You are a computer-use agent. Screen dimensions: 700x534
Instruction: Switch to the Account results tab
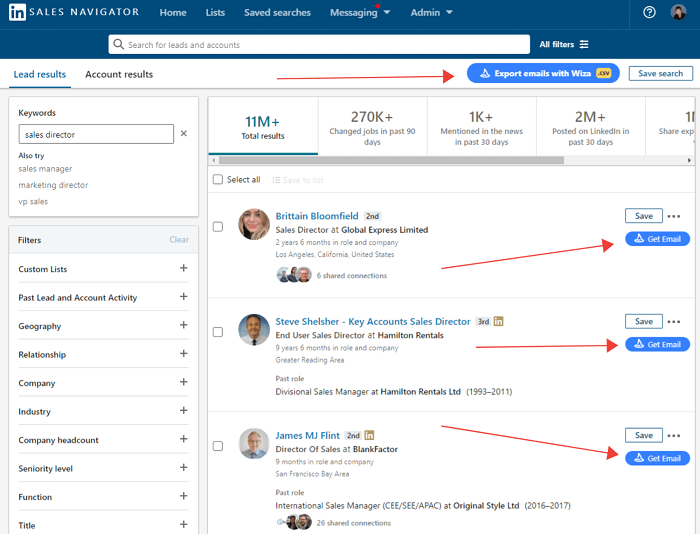[x=119, y=74]
